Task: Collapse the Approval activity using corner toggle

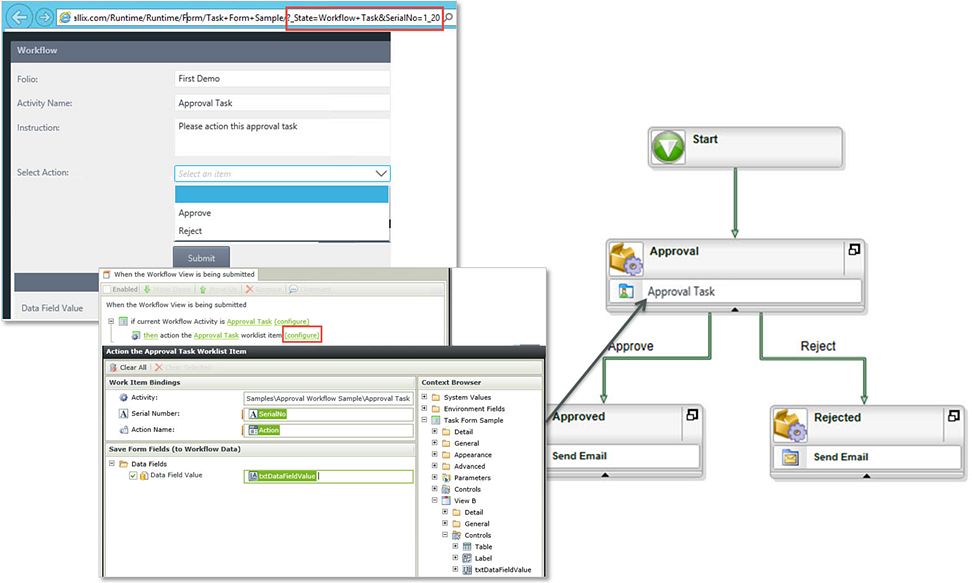Action: click(x=854, y=249)
